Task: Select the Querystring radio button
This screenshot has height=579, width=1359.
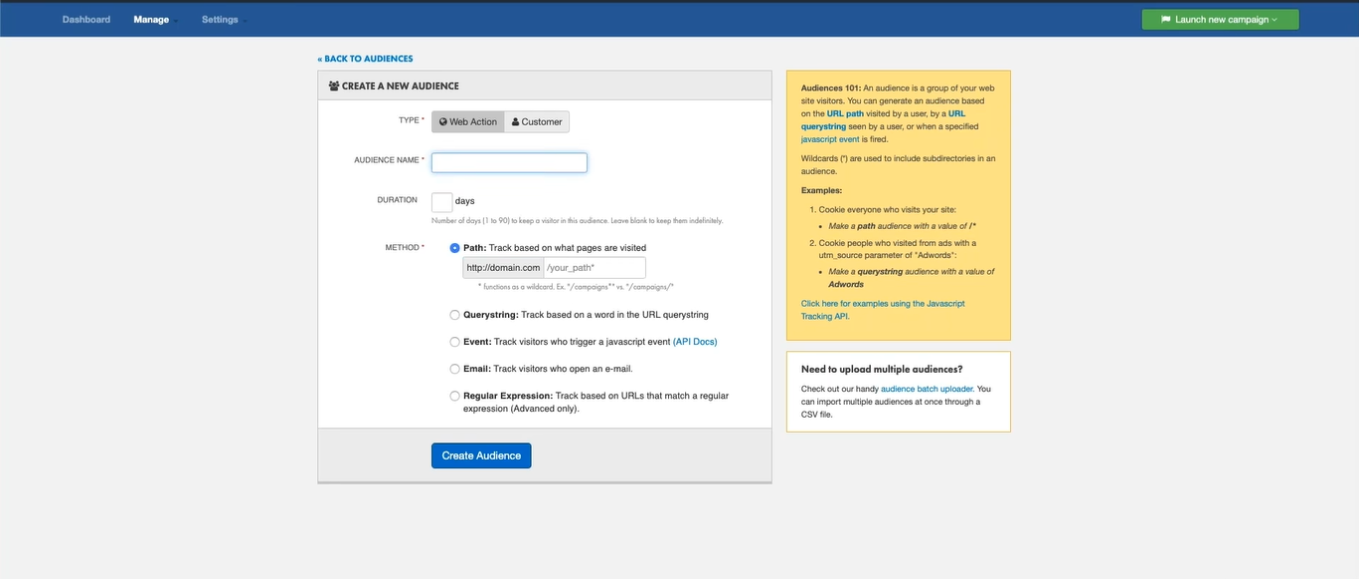Action: click(455, 315)
